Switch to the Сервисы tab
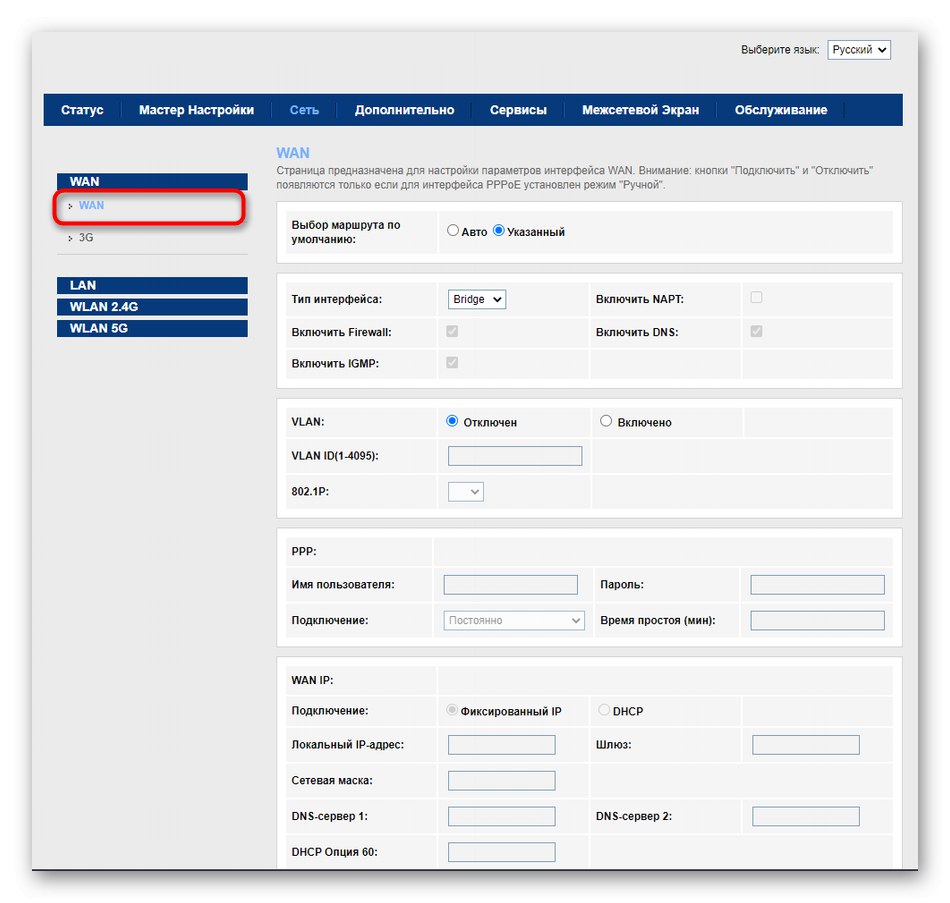Screen dimensions: 950x903 518,110
